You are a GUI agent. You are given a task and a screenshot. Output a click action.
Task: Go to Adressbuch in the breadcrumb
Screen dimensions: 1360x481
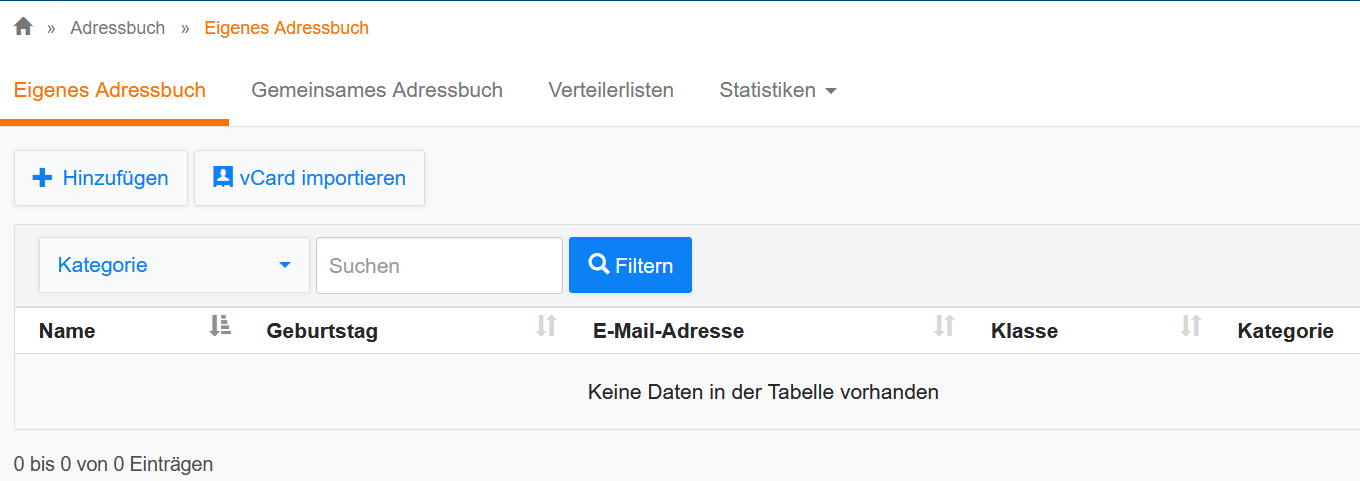pyautogui.click(x=117, y=28)
